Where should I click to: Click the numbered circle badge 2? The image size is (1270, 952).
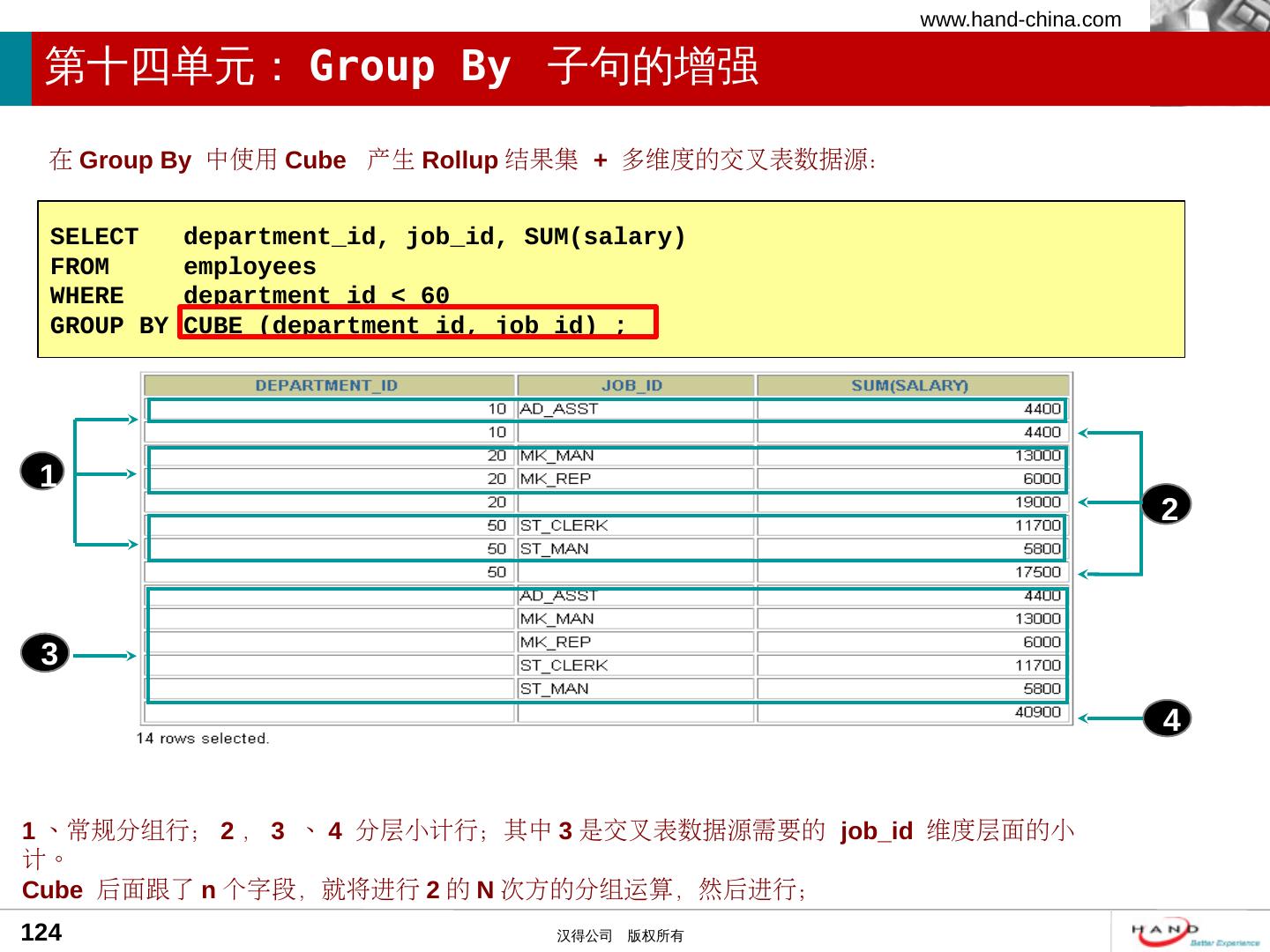point(1167,506)
